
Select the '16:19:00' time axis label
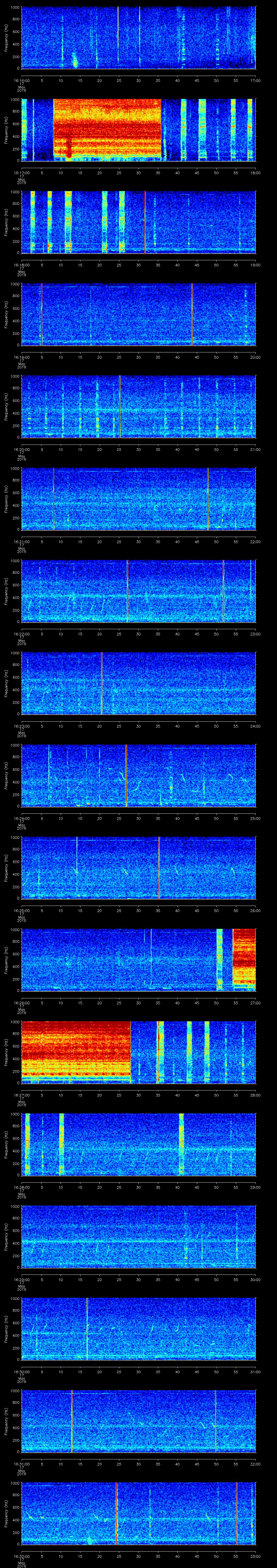(21, 357)
